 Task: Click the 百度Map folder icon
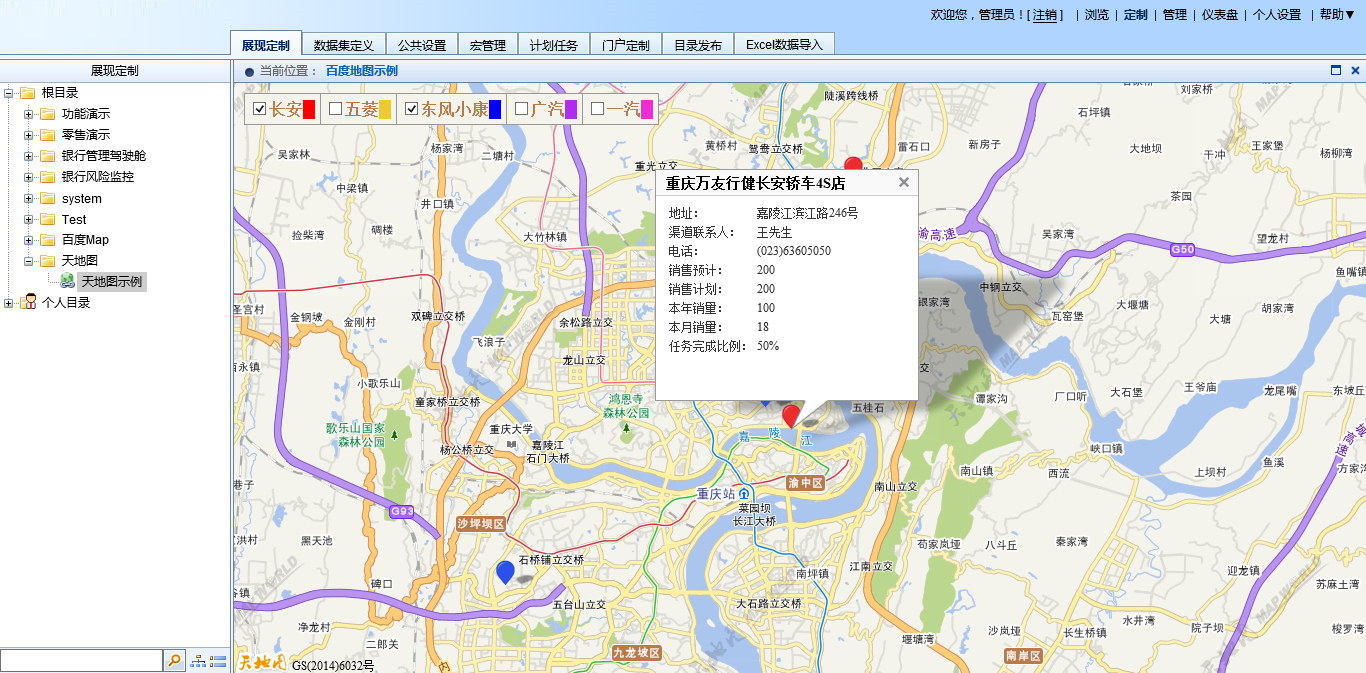click(47, 240)
